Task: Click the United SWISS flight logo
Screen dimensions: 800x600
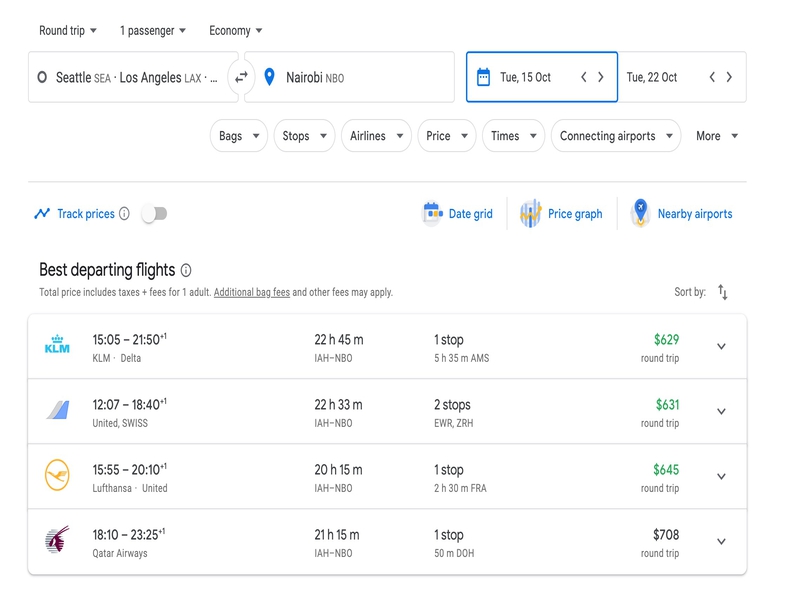Action: [x=58, y=410]
